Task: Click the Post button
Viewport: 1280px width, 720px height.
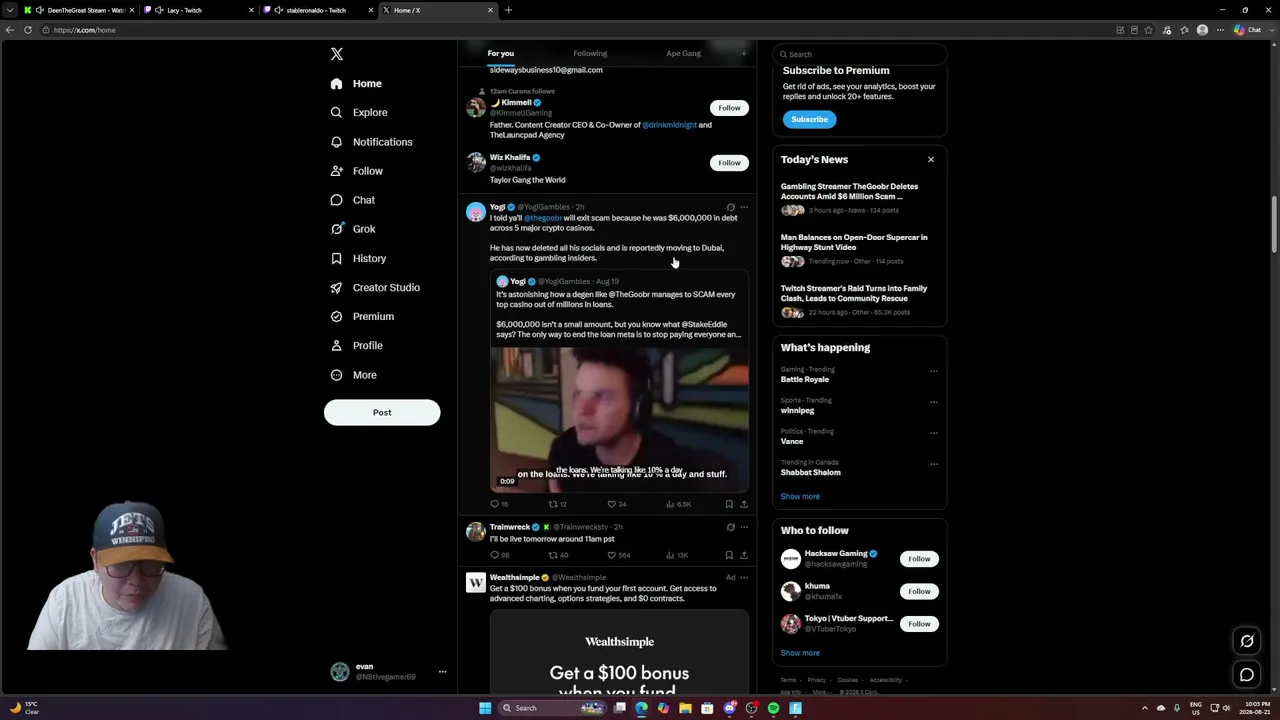Action: tap(382, 412)
